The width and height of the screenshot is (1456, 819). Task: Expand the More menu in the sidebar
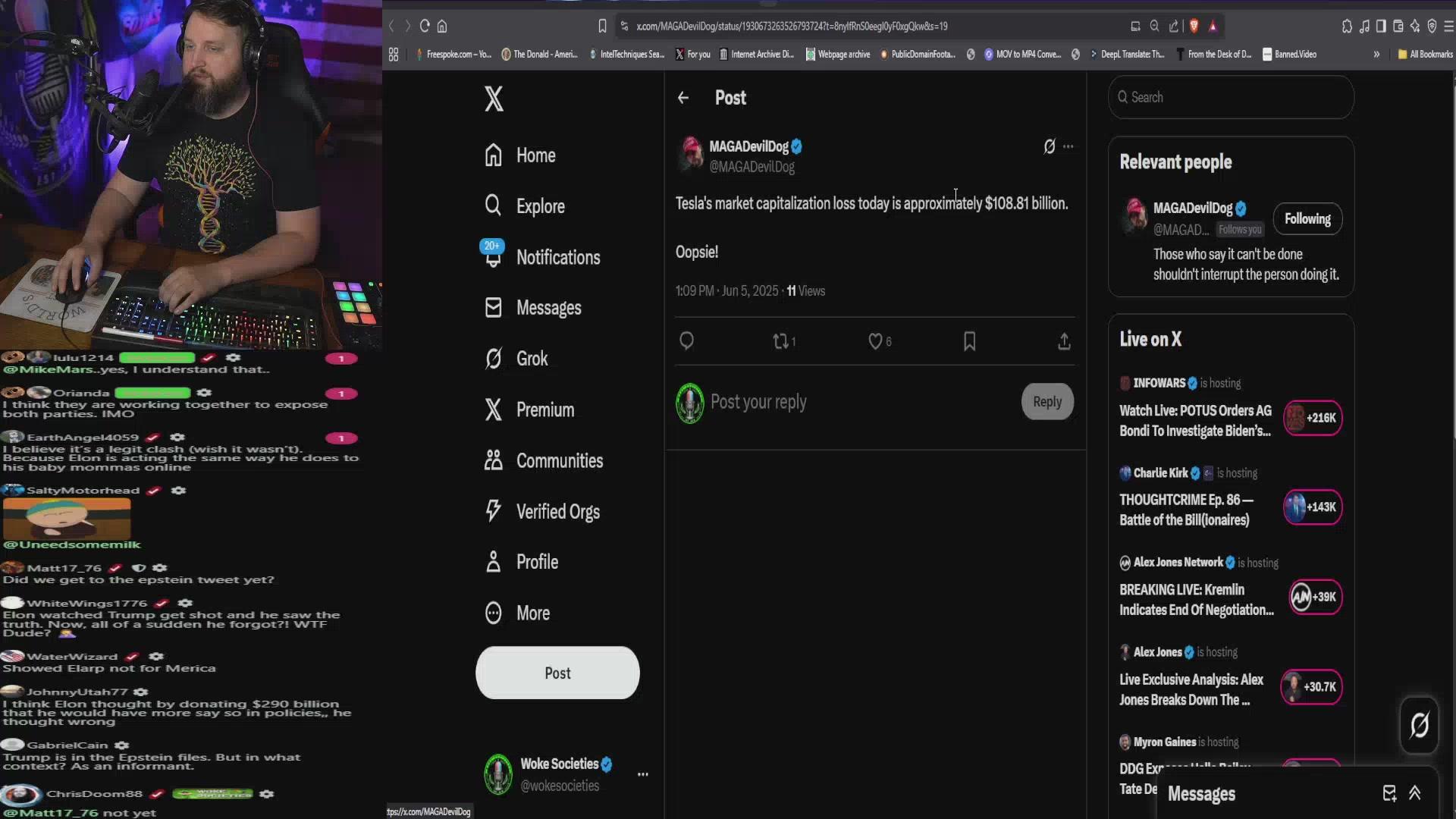coord(517,613)
